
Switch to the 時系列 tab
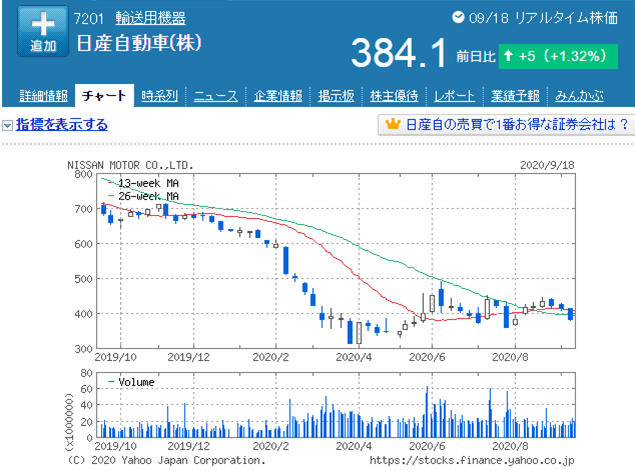click(160, 96)
